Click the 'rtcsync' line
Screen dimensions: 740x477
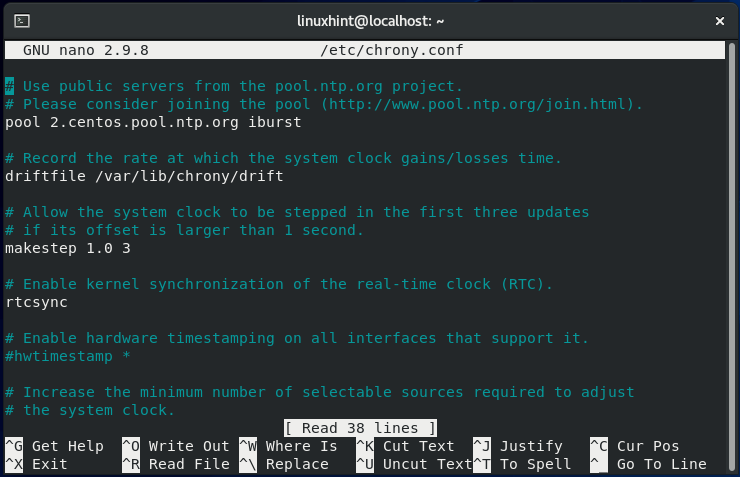tap(36, 302)
